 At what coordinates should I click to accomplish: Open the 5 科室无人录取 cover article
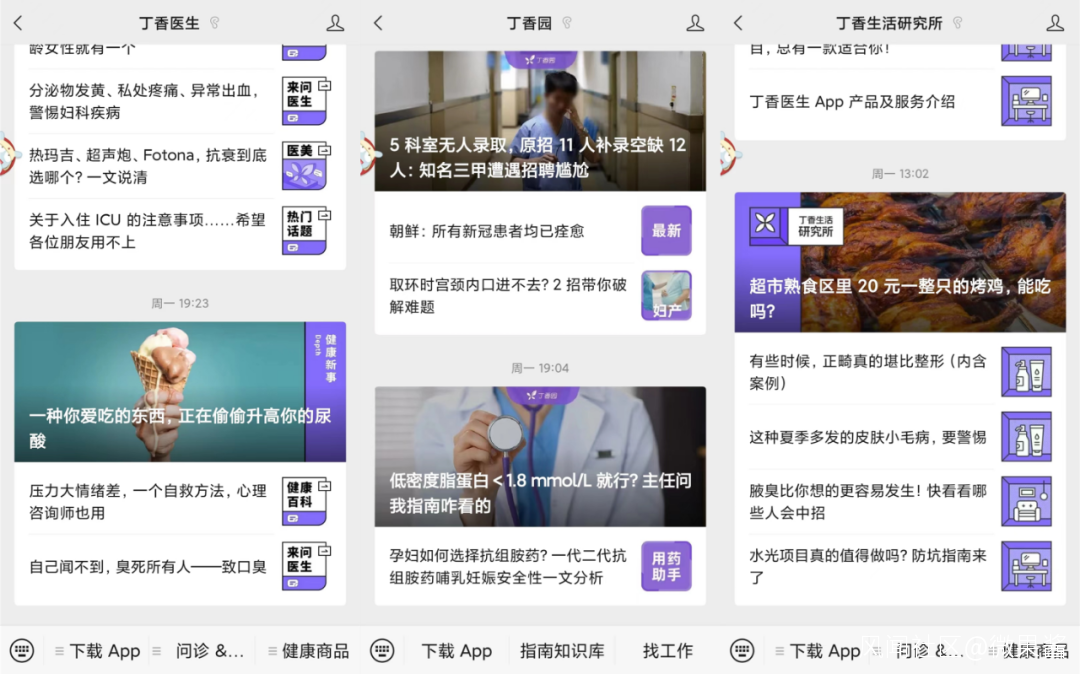tap(540, 120)
